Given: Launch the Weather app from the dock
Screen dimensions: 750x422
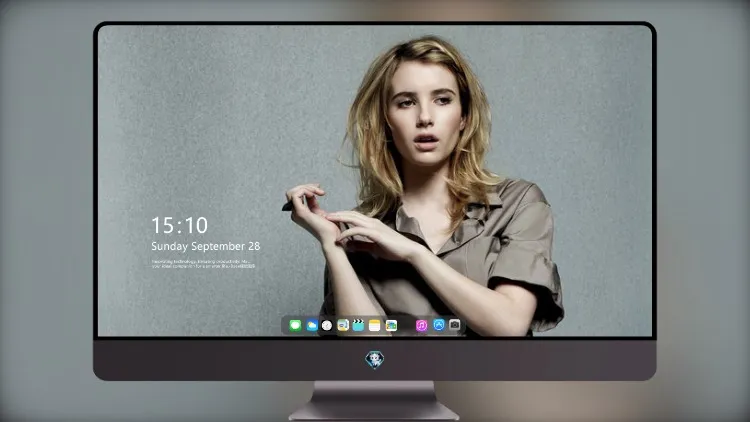Looking at the screenshot, I should (x=312, y=325).
